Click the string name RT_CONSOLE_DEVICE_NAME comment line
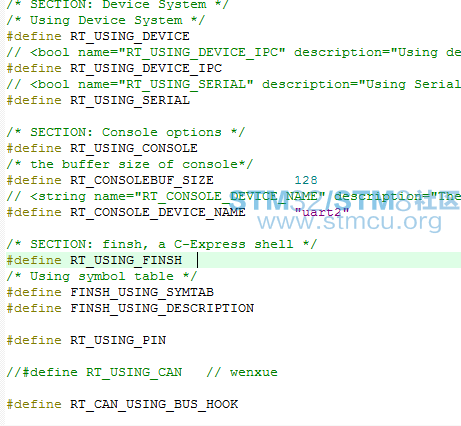Screen dimensions: 461x426 [x=234, y=196]
